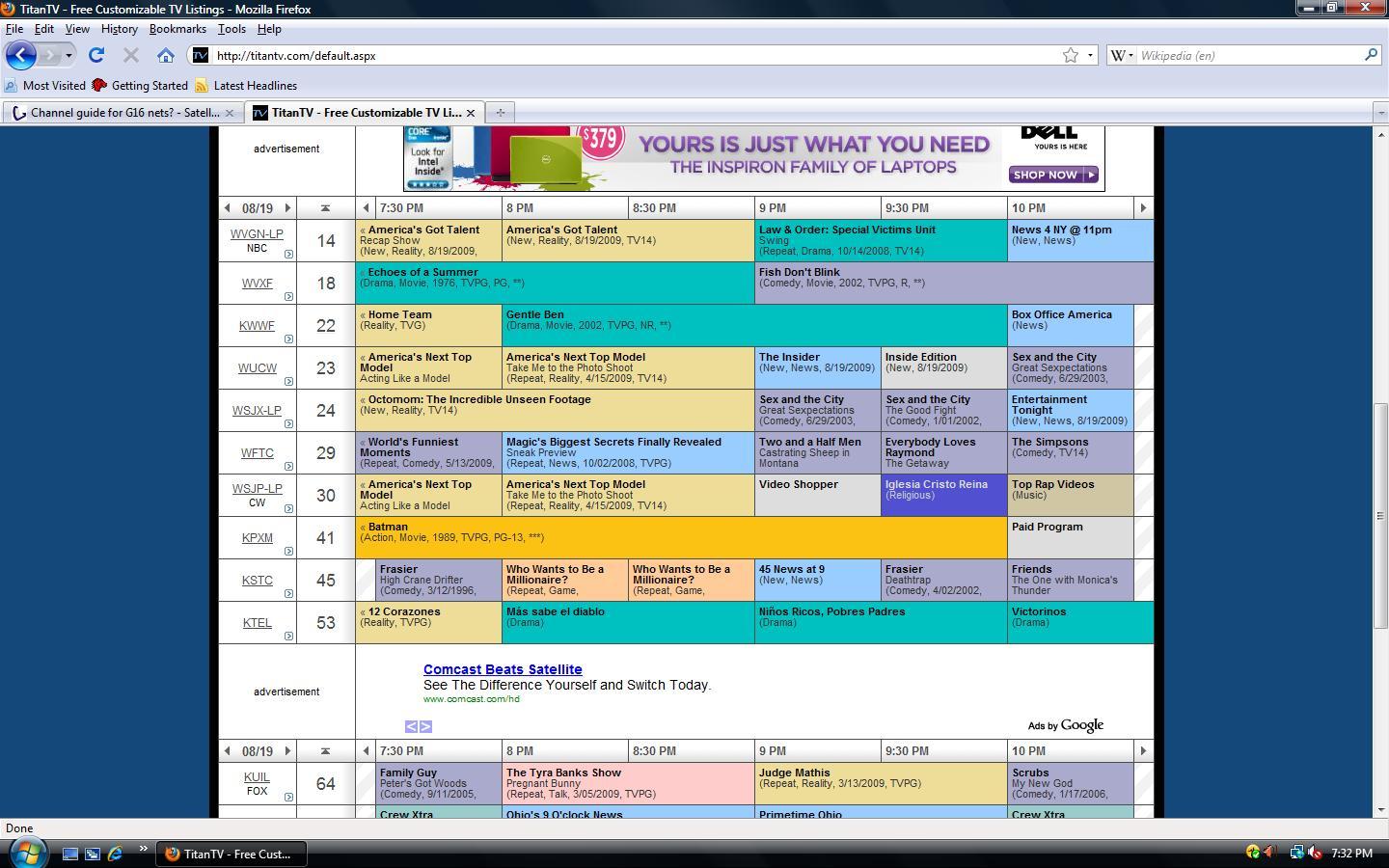
Task: Click the Stop loading X icon
Action: tap(131, 55)
